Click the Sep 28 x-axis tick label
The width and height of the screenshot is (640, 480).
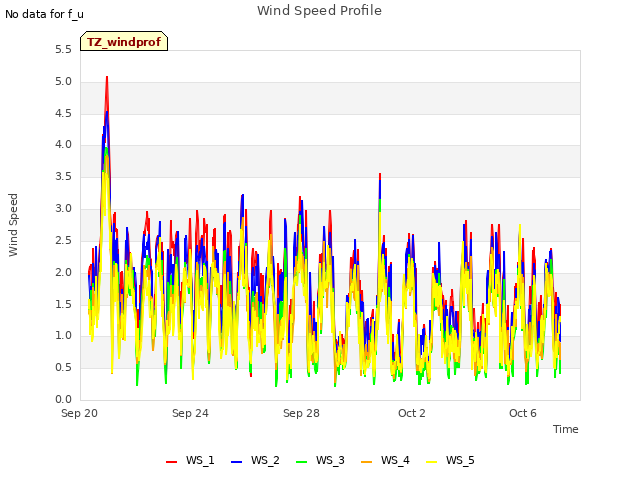301,413
